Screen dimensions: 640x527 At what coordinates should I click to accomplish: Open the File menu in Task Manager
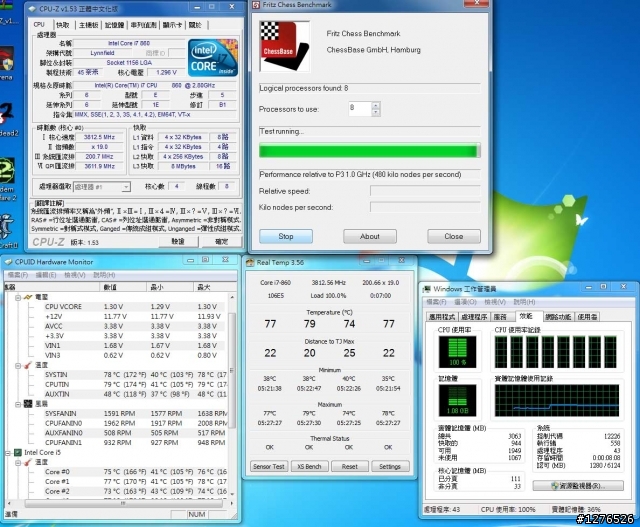pyautogui.click(x=436, y=302)
